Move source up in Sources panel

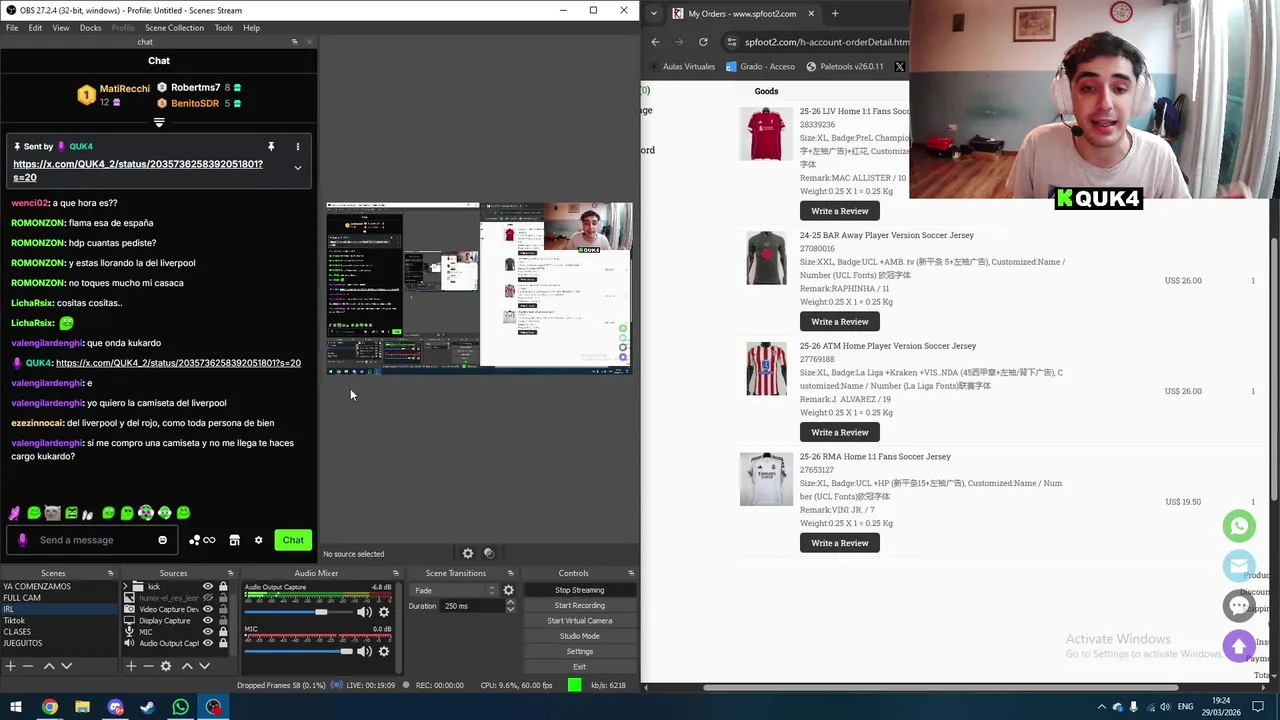[186, 666]
